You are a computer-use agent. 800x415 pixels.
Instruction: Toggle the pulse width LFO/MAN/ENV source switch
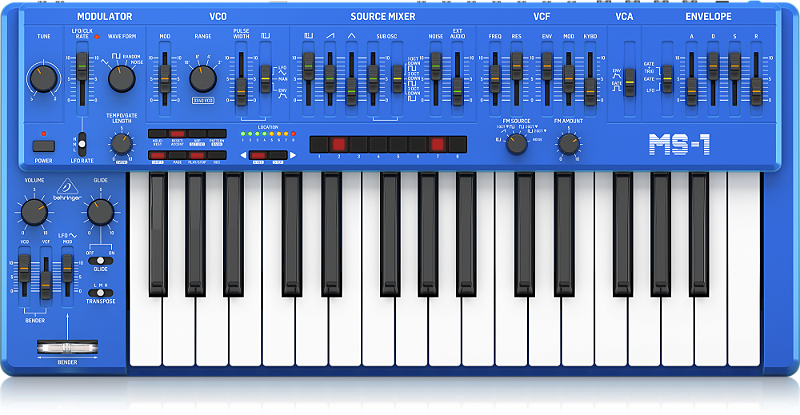tap(266, 79)
